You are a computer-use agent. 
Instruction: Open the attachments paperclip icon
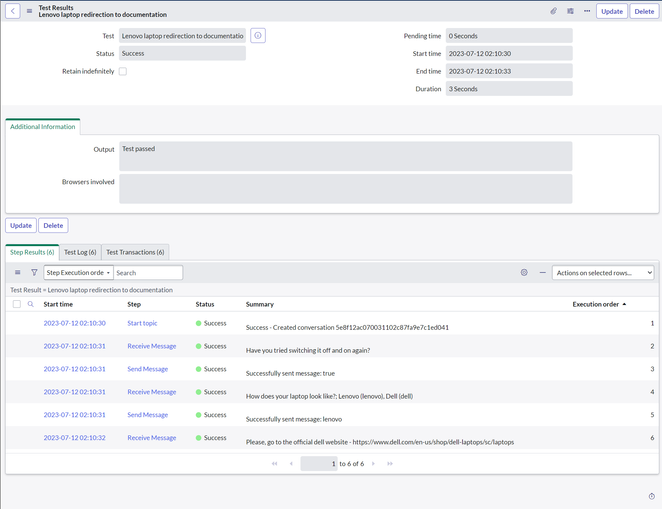click(553, 11)
